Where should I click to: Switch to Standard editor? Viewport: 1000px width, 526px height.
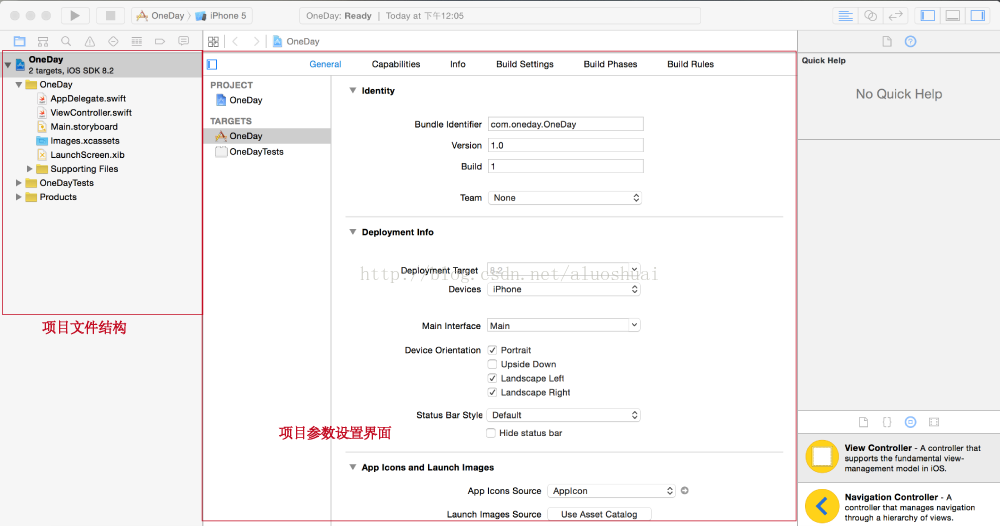tap(846, 15)
